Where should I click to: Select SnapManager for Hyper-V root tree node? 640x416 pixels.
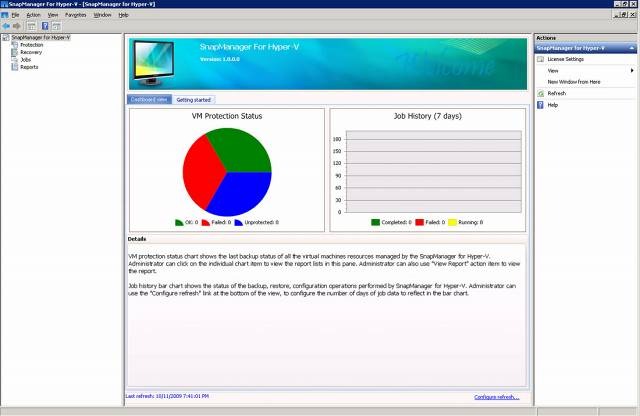click(41, 38)
